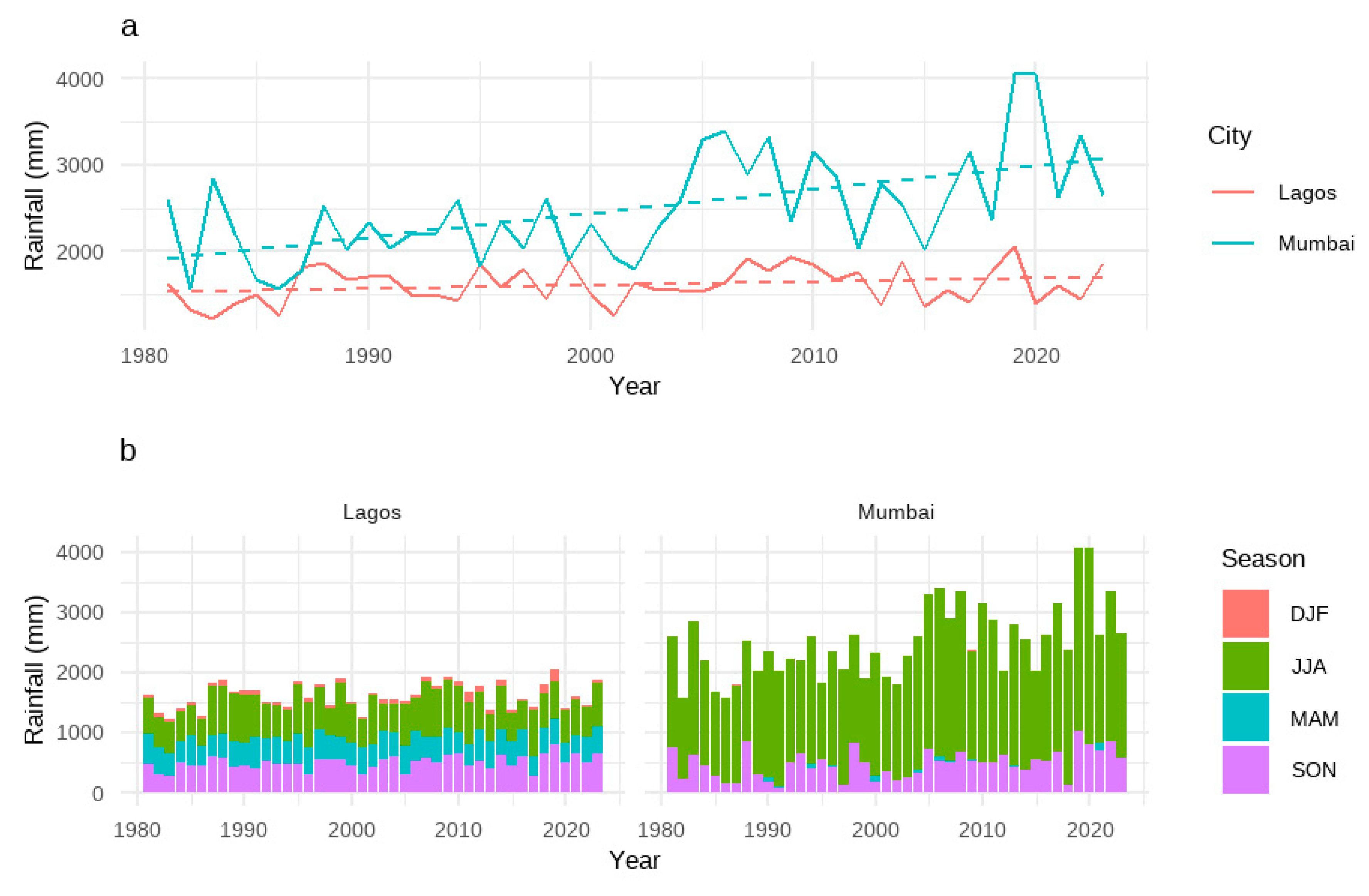Click the Season legend title
This screenshot has height=896, width=1369.
coord(1263,559)
